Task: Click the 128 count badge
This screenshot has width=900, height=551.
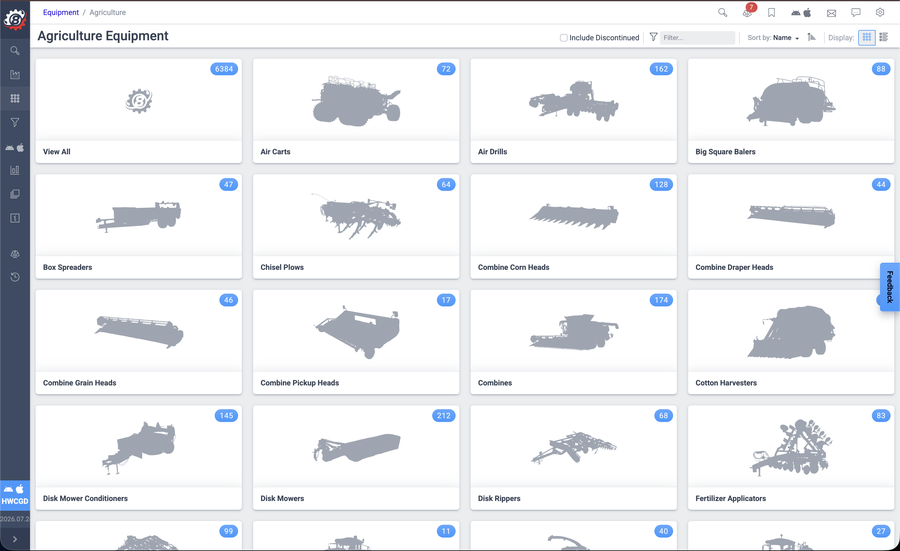Action: 661,184
